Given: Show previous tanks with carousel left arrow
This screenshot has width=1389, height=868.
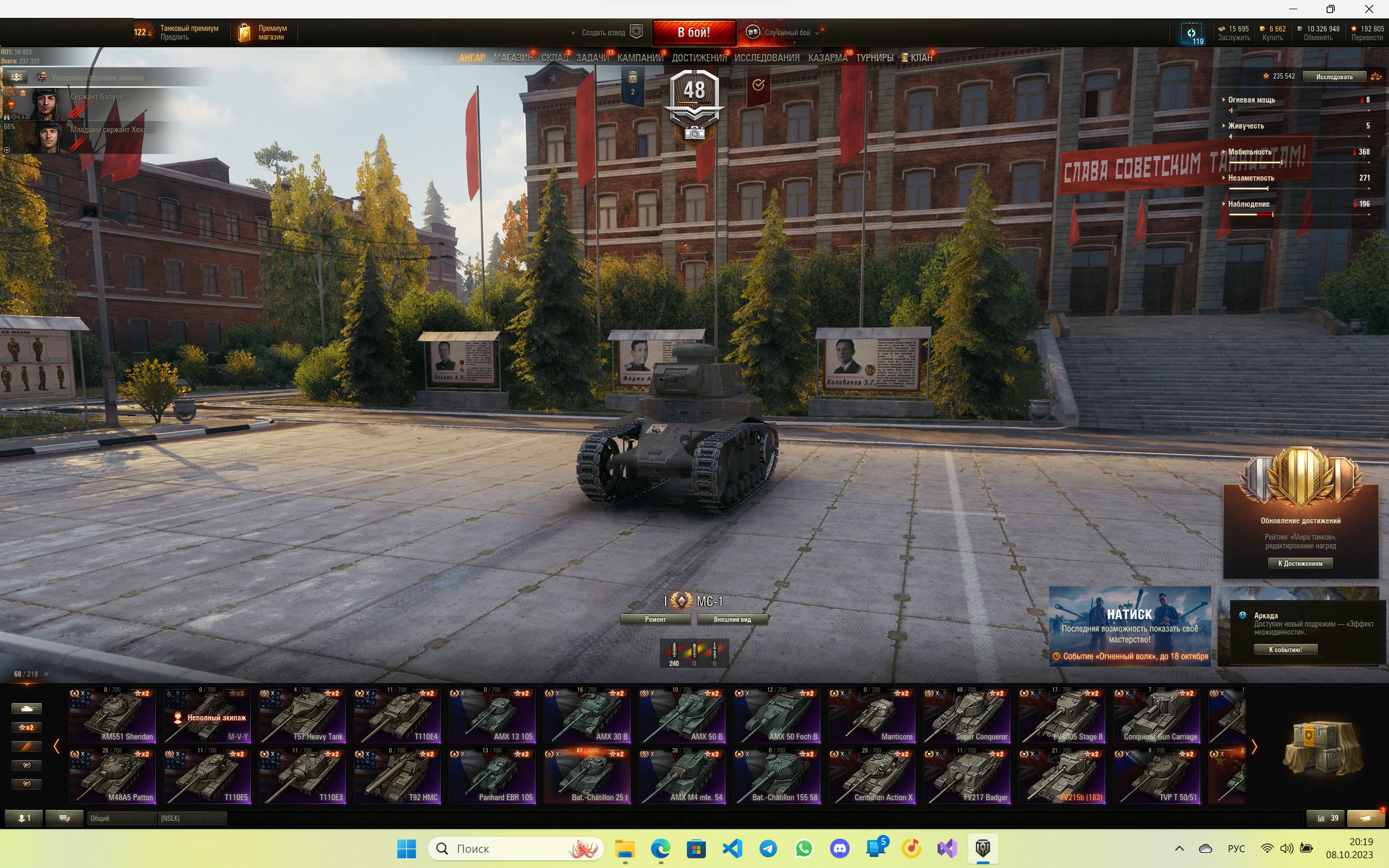Looking at the screenshot, I should pyautogui.click(x=56, y=747).
